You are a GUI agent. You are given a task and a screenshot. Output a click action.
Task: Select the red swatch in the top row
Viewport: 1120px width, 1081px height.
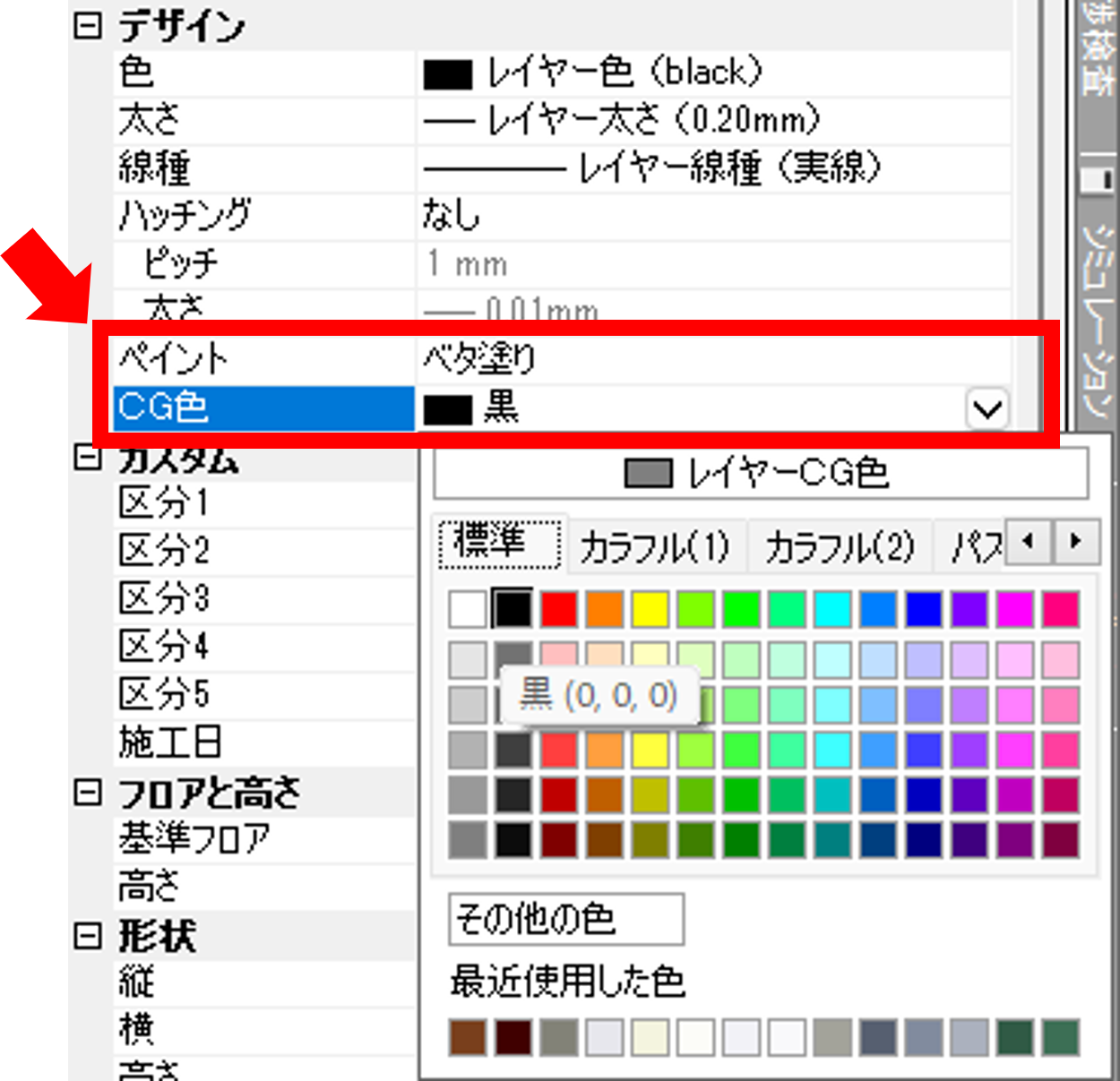(x=557, y=610)
